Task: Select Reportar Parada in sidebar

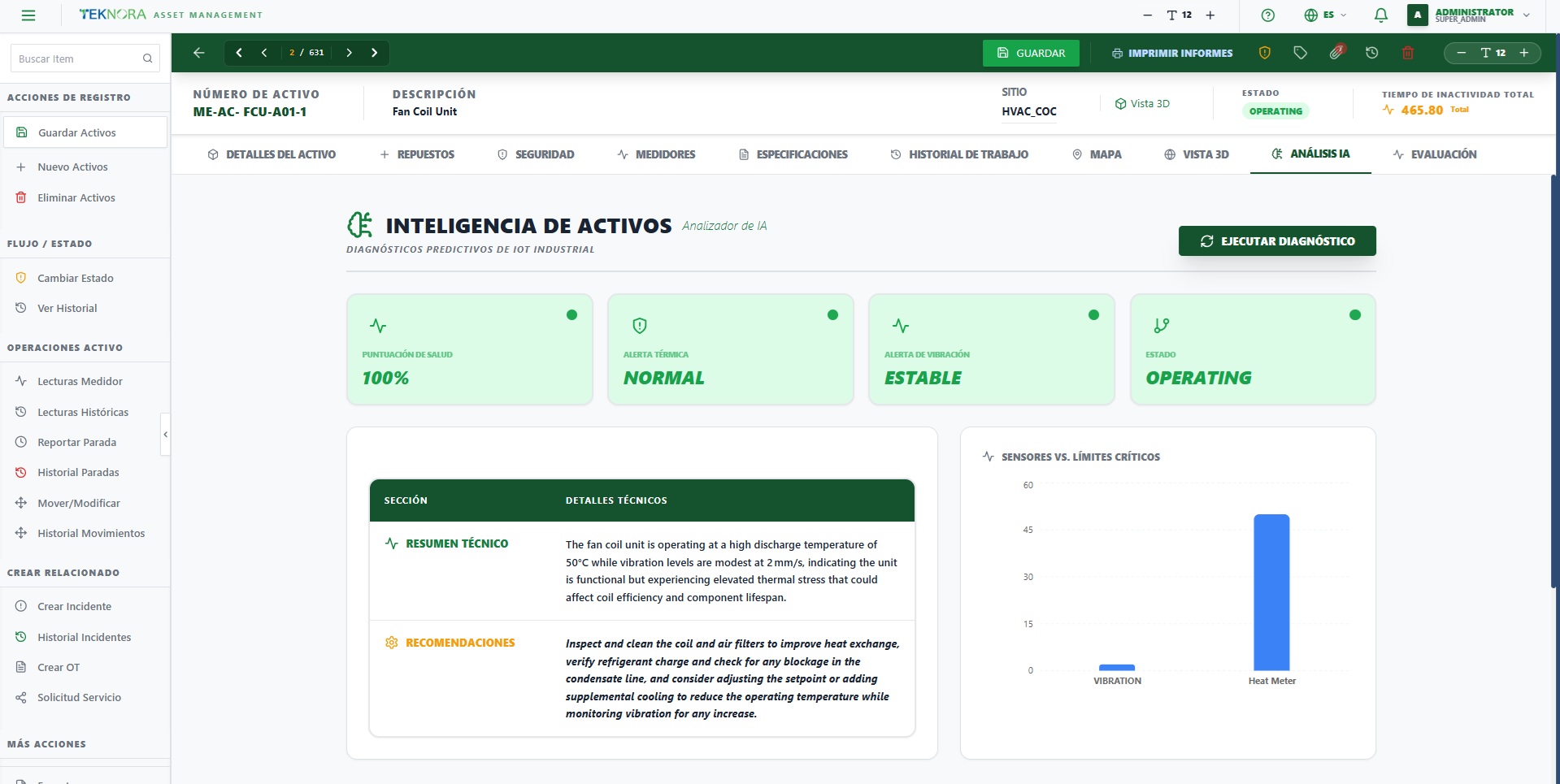Action: point(85,442)
